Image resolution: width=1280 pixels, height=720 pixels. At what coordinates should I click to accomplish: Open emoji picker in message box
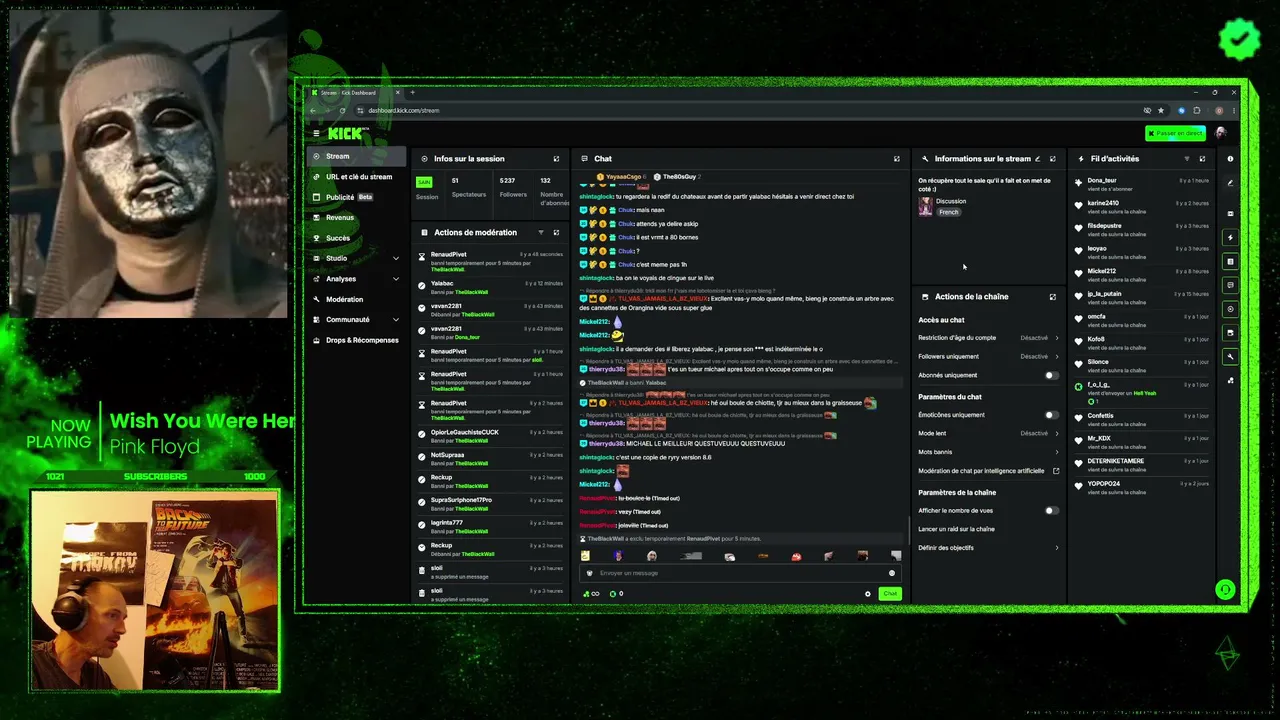(892, 573)
